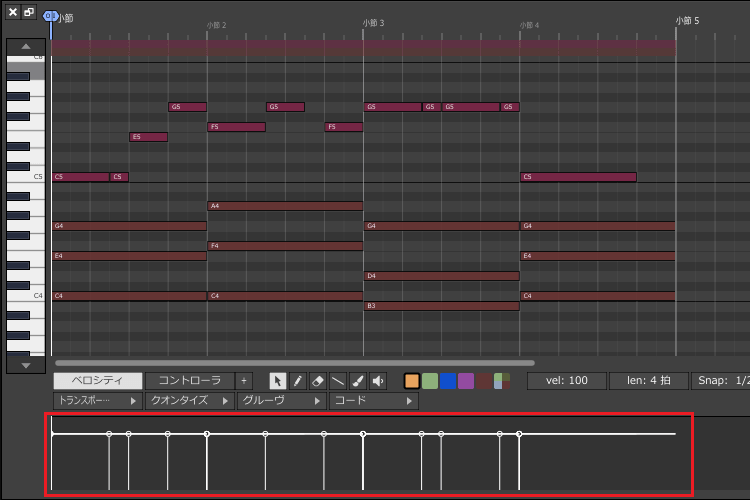The width and height of the screenshot is (750, 500).
Task: Choose the orange color swatch
Action: click(412, 381)
